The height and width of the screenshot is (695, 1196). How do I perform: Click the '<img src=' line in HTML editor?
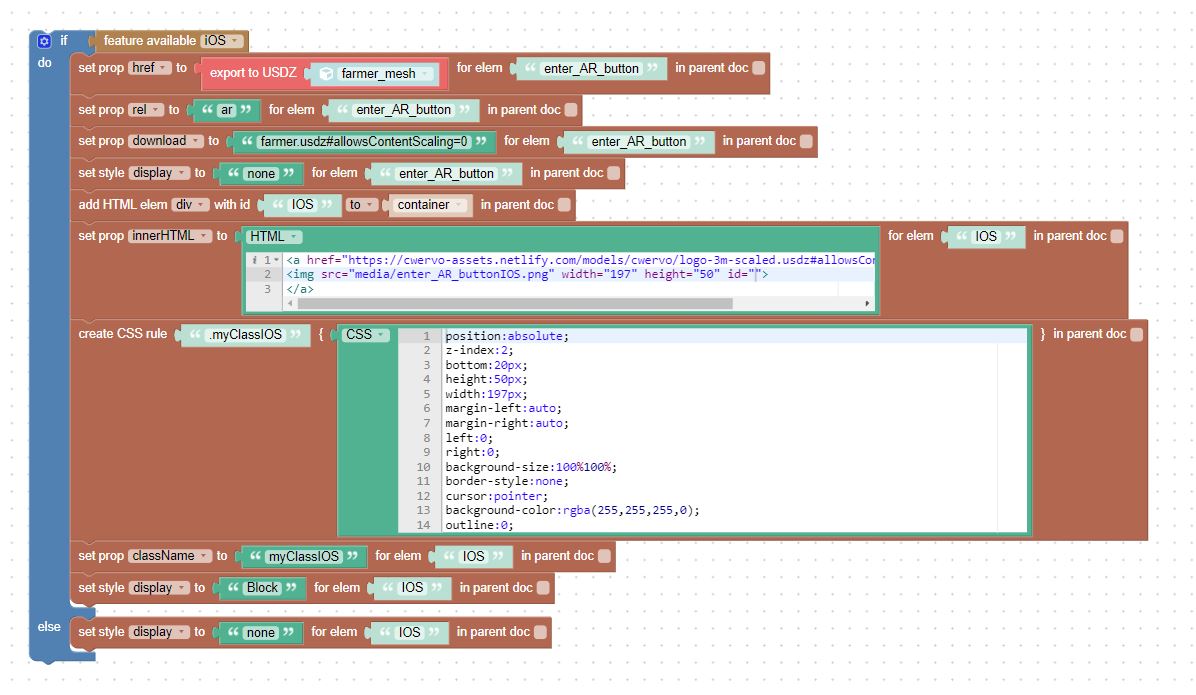[x=527, y=275]
